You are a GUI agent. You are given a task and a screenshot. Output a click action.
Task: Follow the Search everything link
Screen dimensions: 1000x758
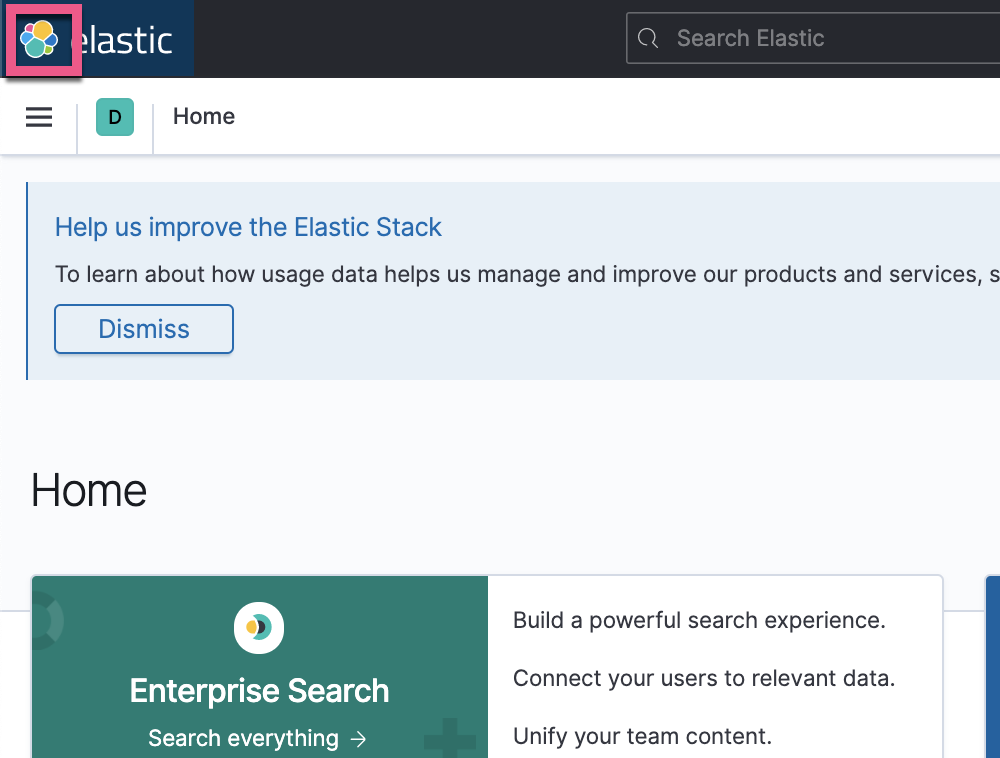coord(258,738)
